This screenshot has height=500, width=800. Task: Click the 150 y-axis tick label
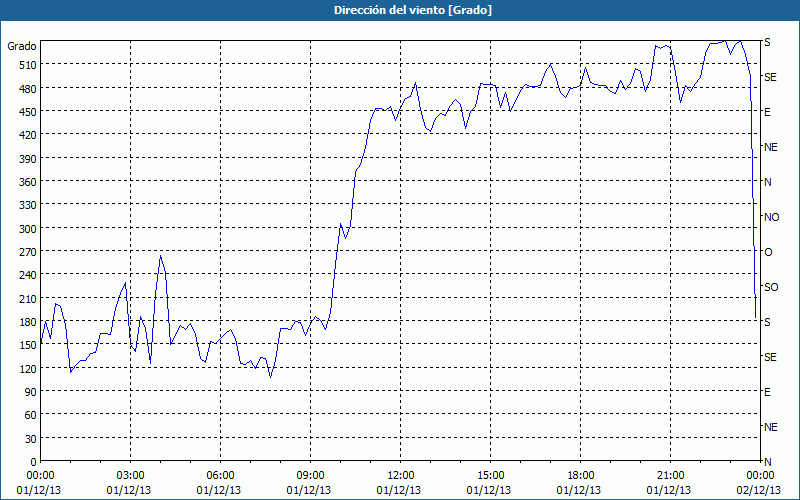(28, 345)
